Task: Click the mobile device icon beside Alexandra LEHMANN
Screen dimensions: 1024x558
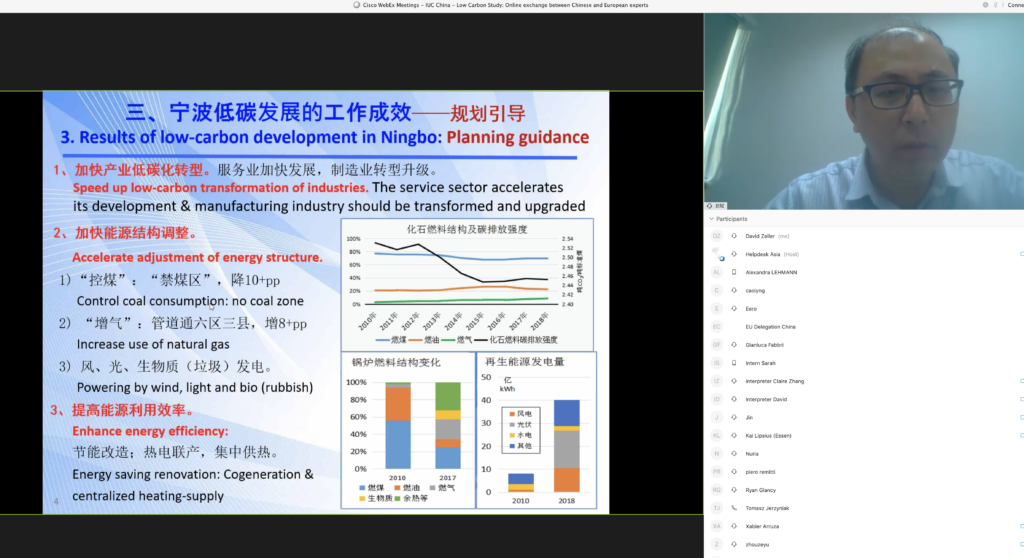Action: coord(734,272)
